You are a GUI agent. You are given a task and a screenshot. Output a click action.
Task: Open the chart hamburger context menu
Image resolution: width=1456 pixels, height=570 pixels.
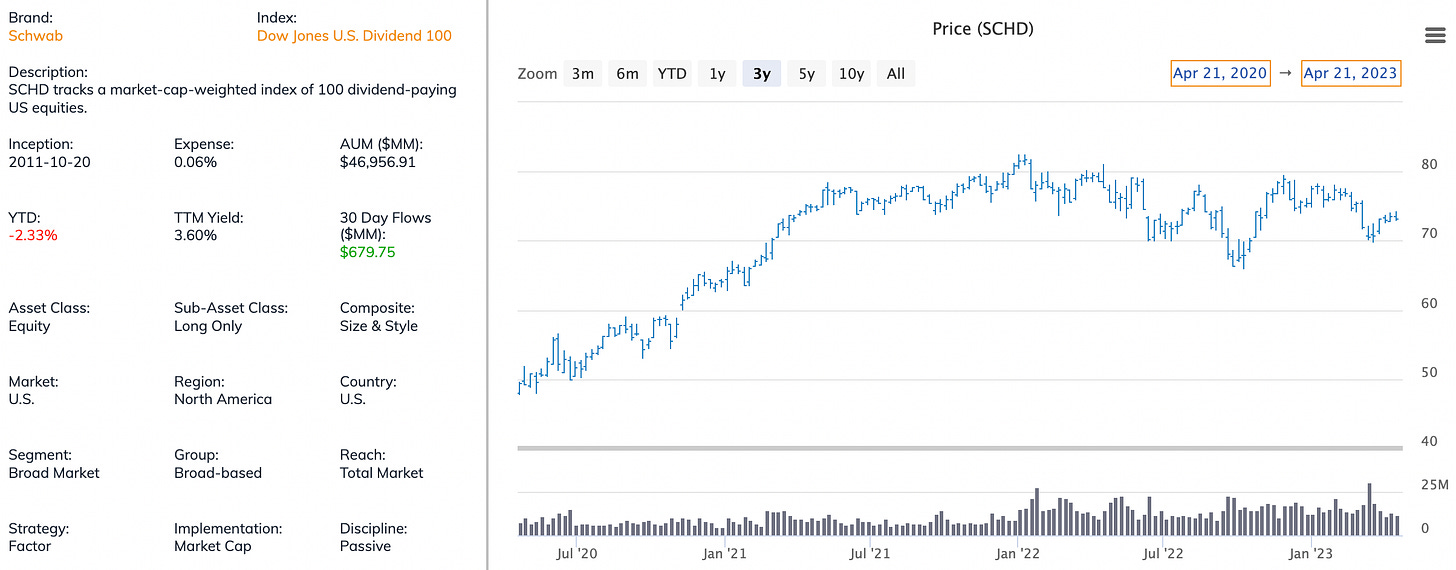coord(1436,36)
